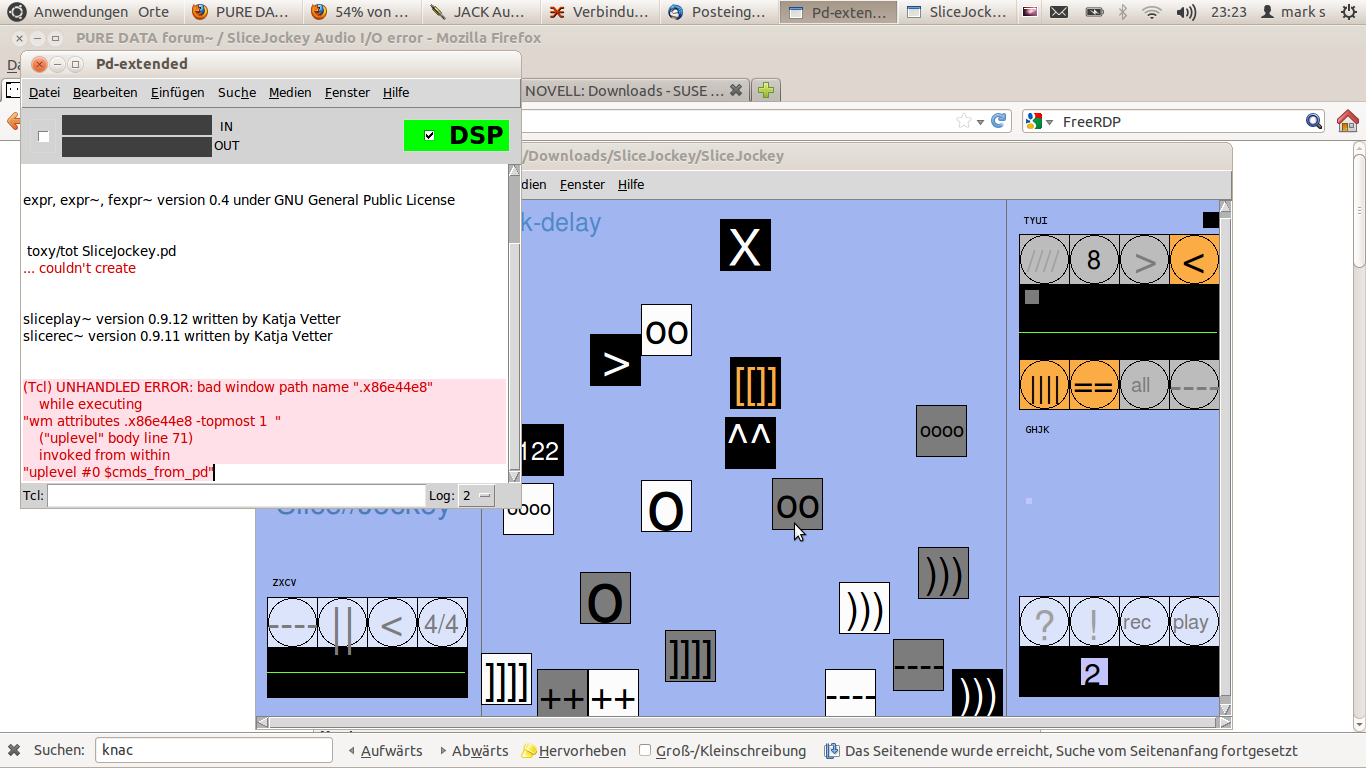Image resolution: width=1366 pixels, height=768 pixels.
Task: Click the gray '>' circle in TYUI panel
Action: coord(1144,260)
